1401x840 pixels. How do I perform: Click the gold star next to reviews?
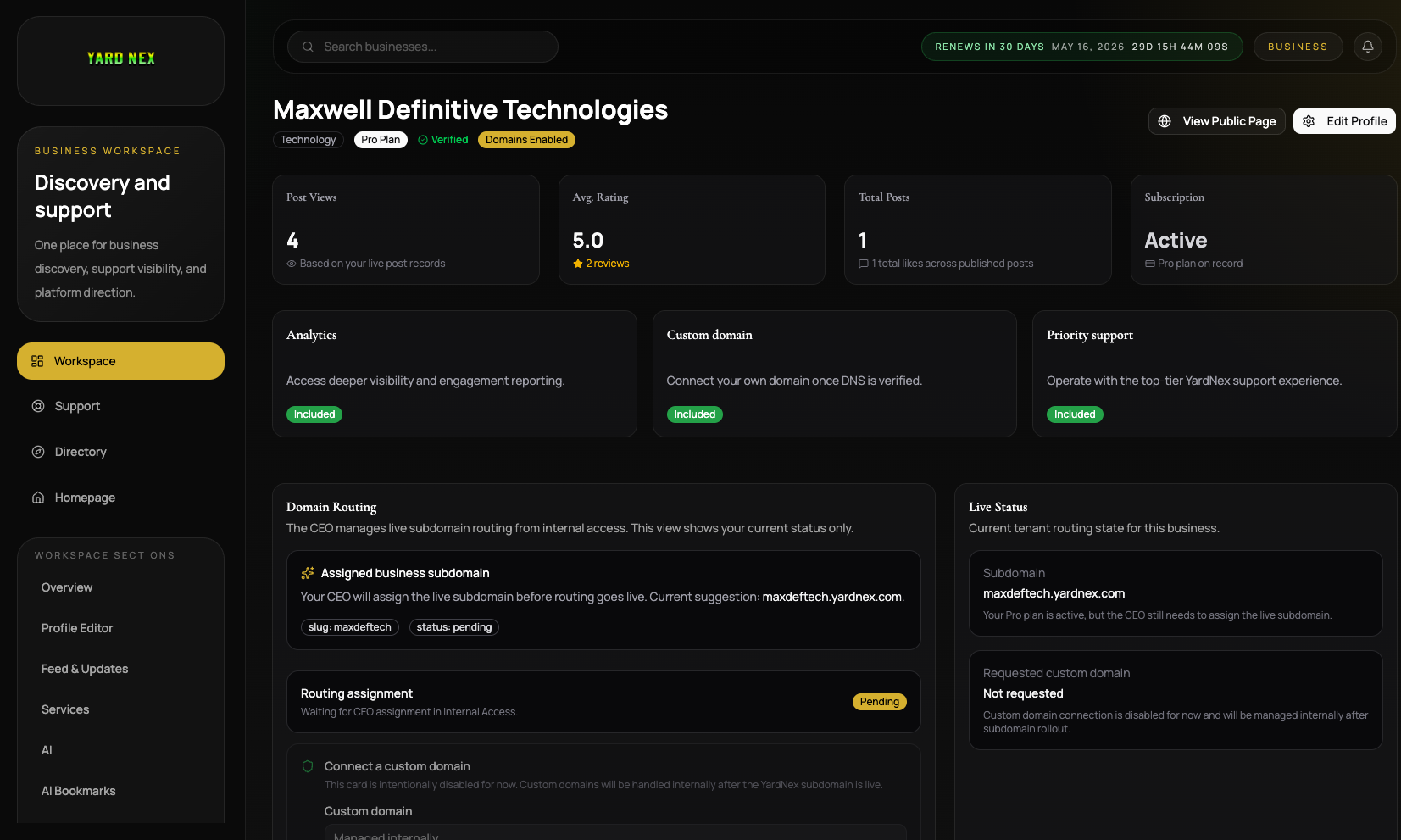578,264
